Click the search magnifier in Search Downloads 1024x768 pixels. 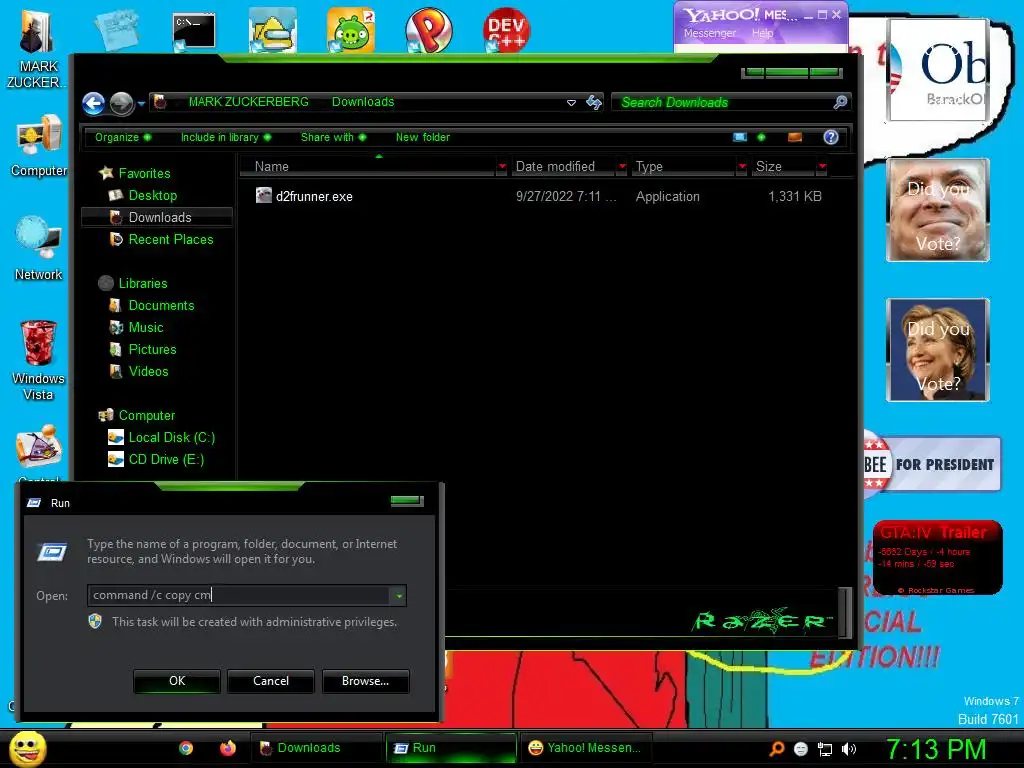click(x=840, y=102)
